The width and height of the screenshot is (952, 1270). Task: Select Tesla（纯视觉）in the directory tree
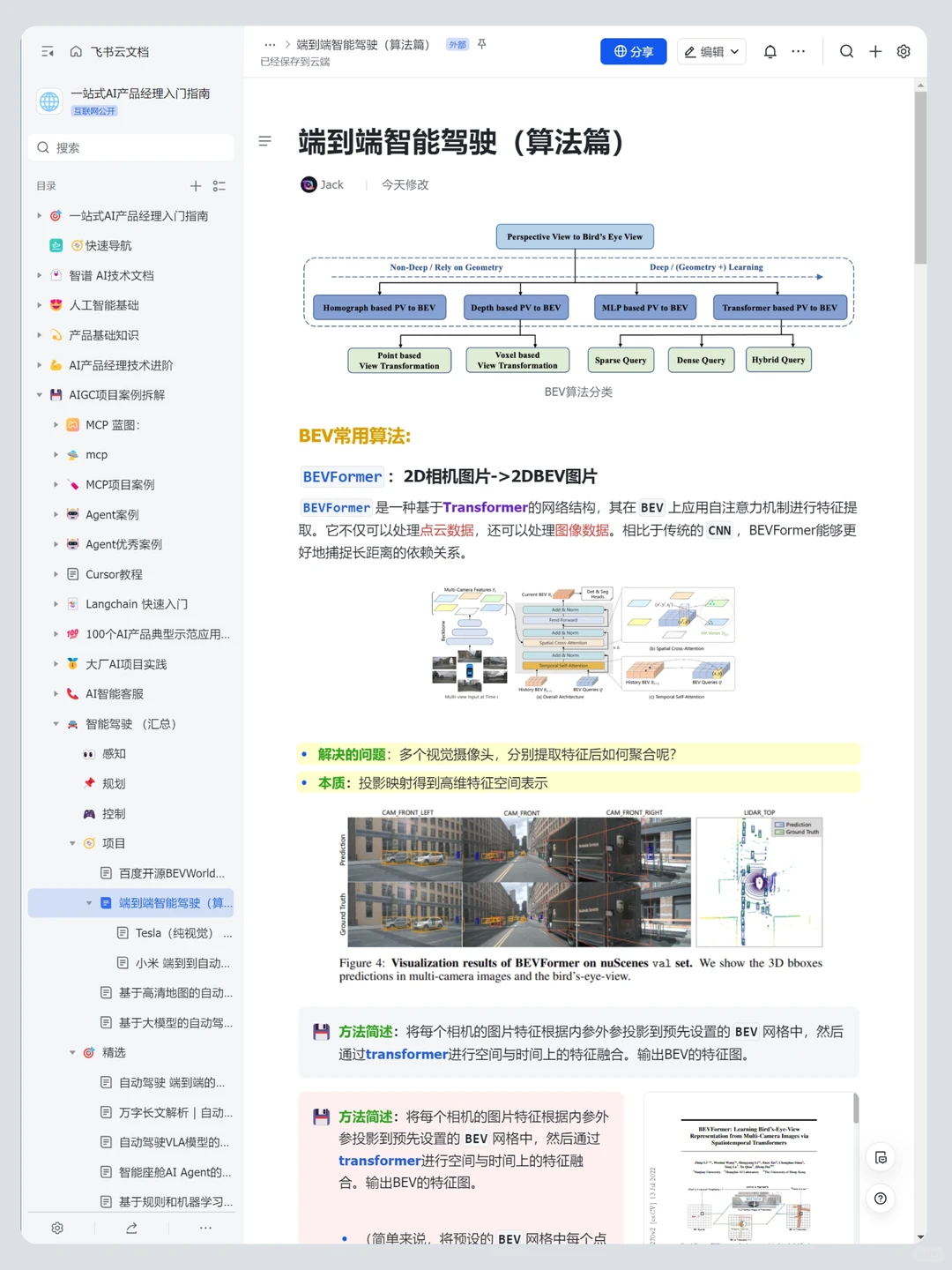coord(174,932)
